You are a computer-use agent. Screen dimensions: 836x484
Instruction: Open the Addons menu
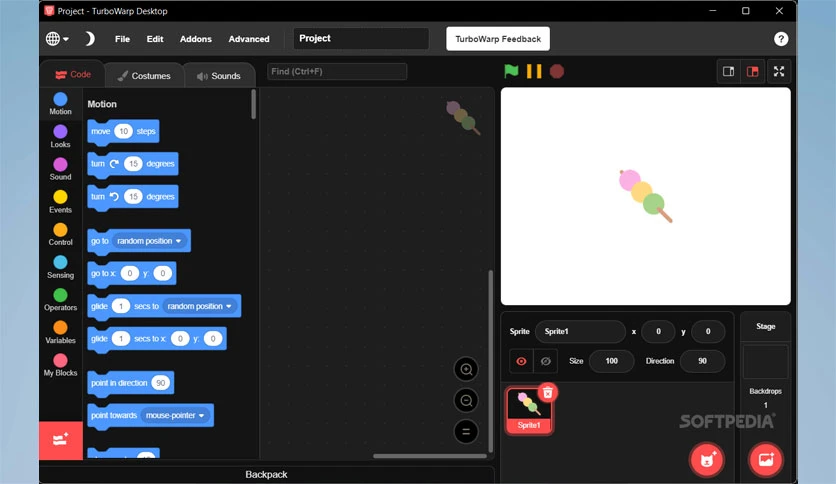[x=196, y=39]
